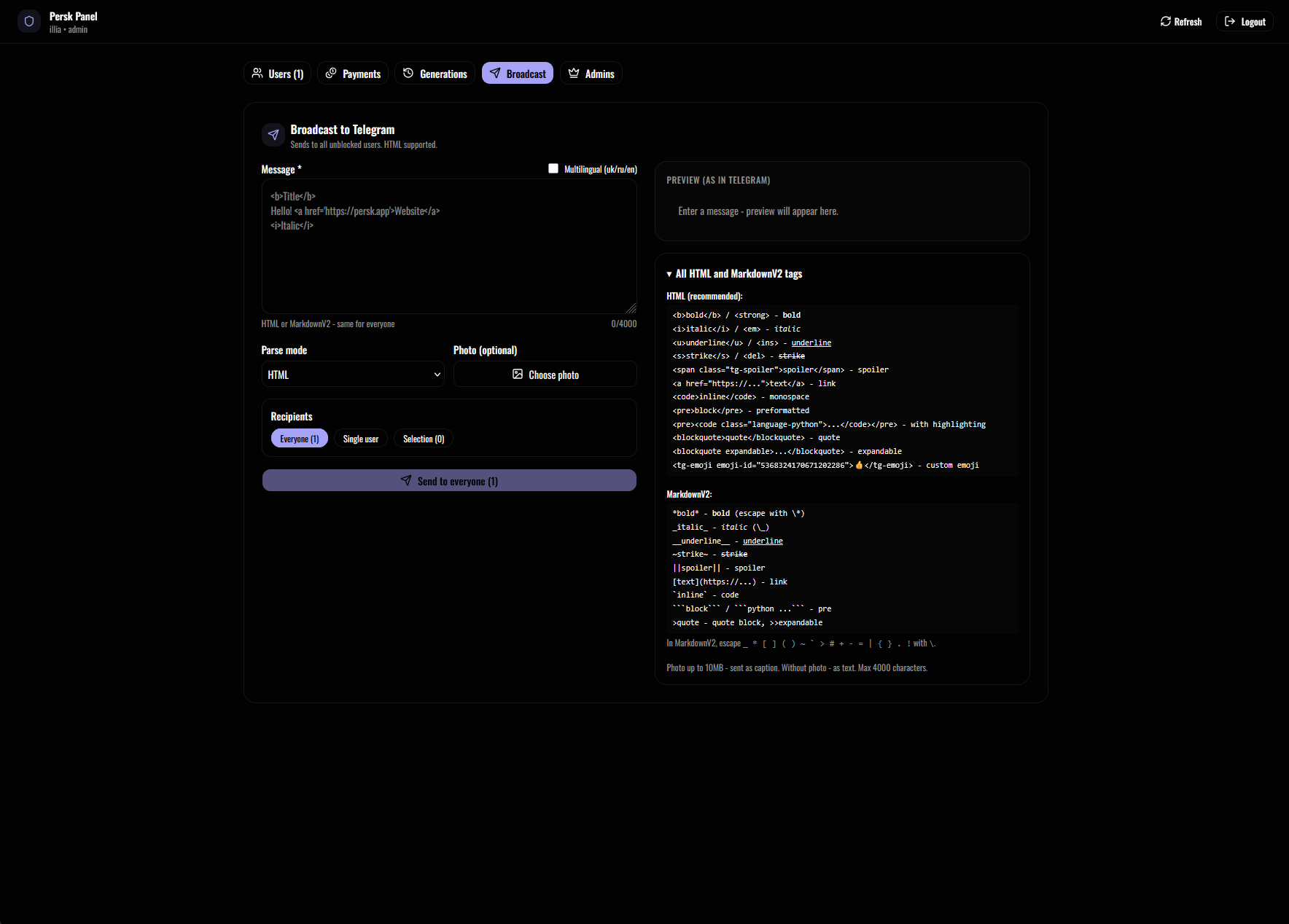Click the '<b>bold</b> / <strong> - bold' line
Viewport: 1289px width, 924px height.
coord(736,315)
